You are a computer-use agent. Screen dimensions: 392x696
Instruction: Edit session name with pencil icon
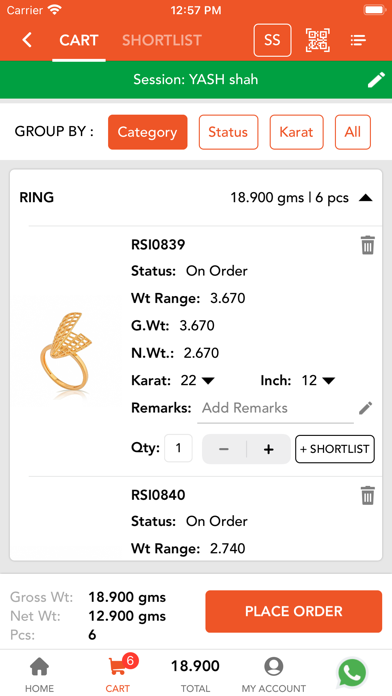pyautogui.click(x=376, y=80)
